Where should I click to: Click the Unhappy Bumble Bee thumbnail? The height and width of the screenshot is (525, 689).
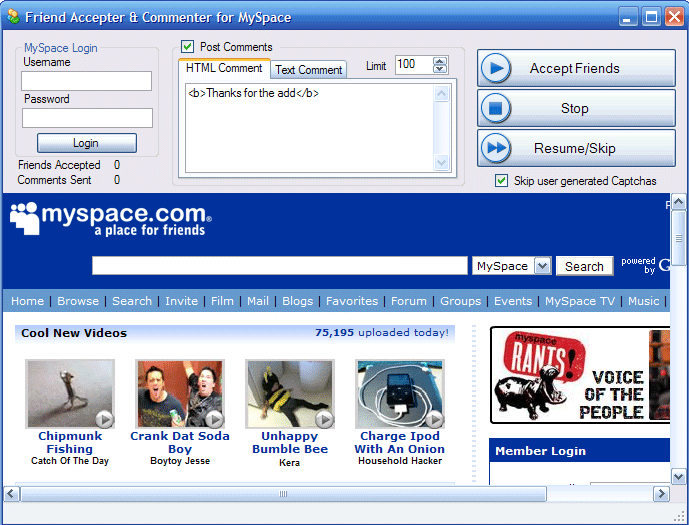tap(290, 394)
